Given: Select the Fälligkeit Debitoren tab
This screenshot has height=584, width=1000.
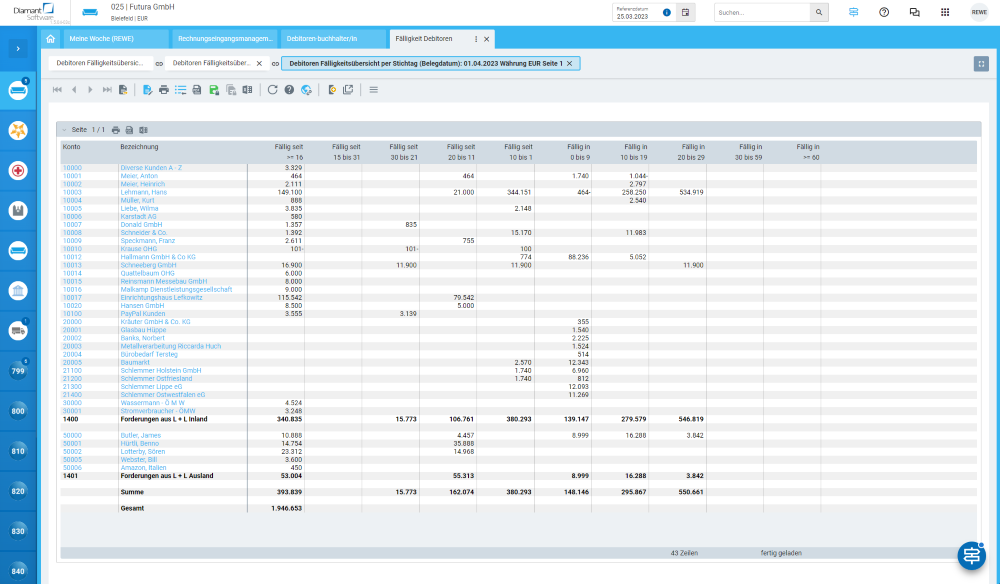Looking at the screenshot, I should pyautogui.click(x=424, y=39).
